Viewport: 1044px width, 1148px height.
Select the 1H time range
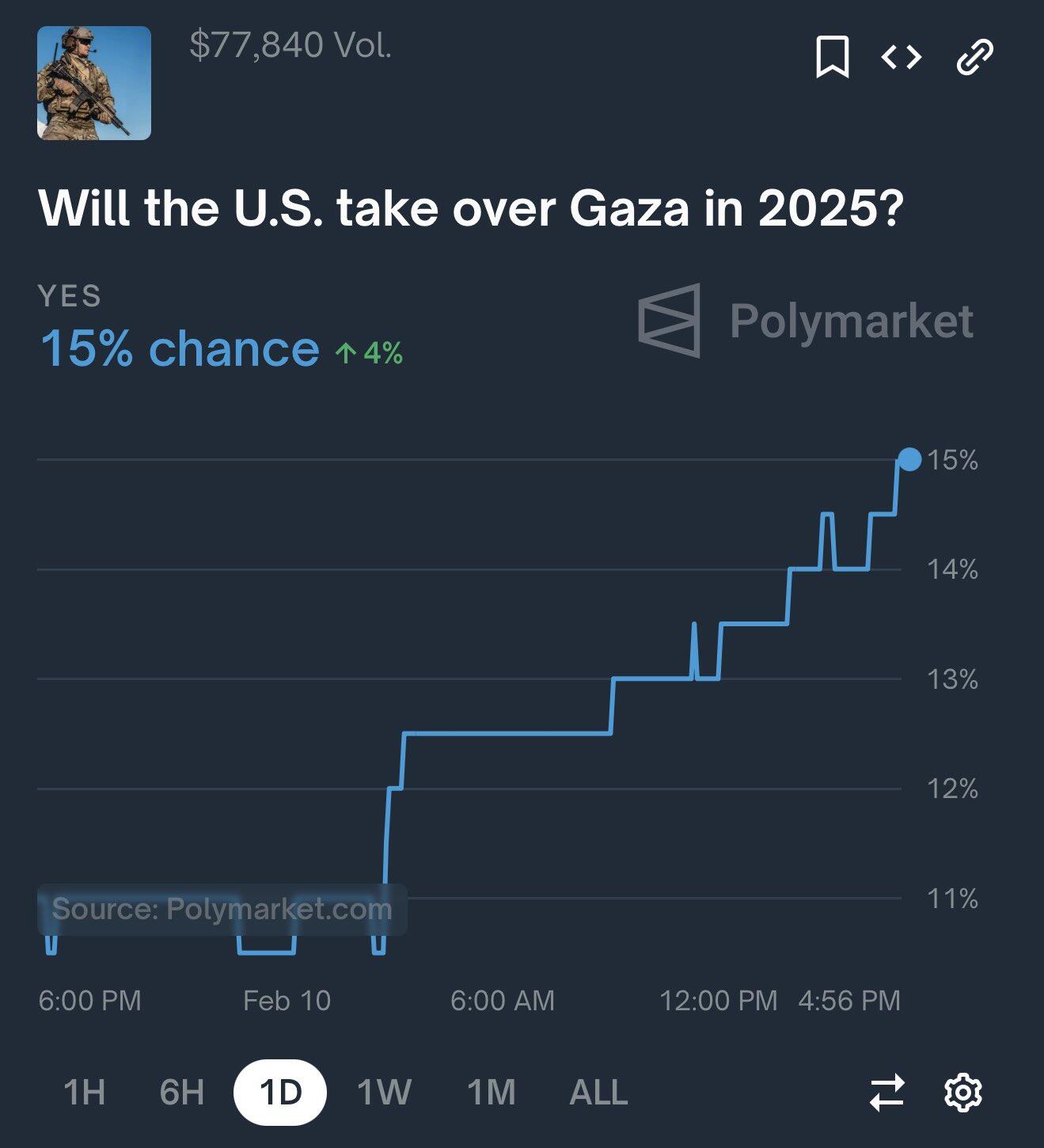pos(84,1093)
